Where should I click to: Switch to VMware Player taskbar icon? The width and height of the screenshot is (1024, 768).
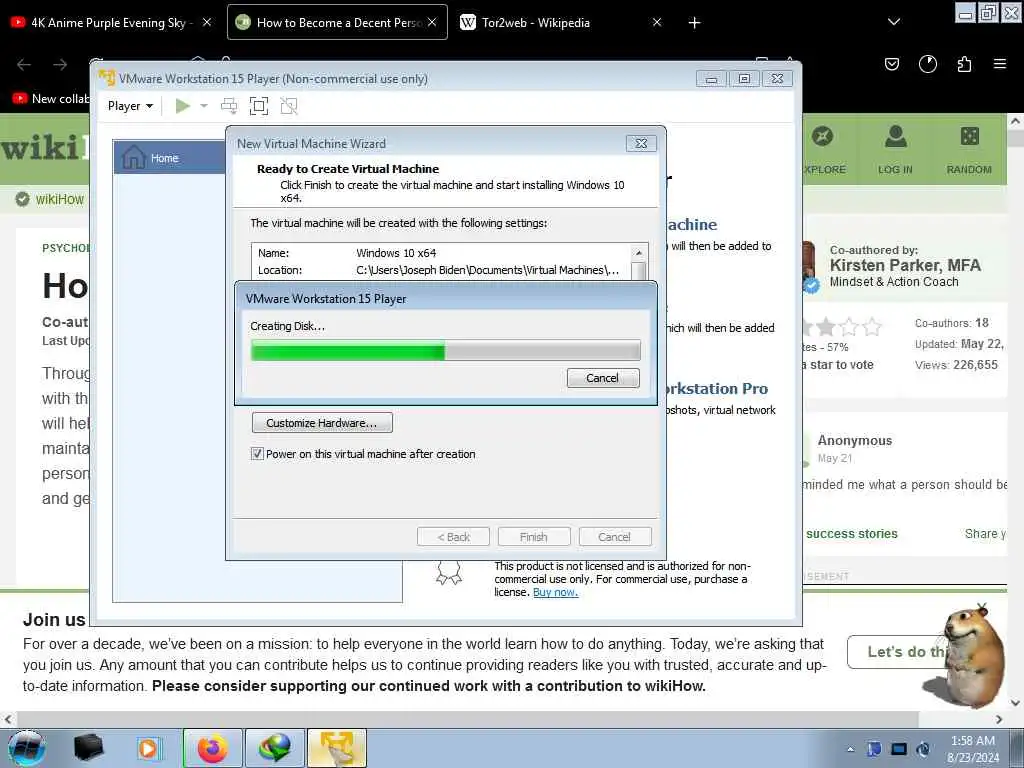click(x=337, y=748)
